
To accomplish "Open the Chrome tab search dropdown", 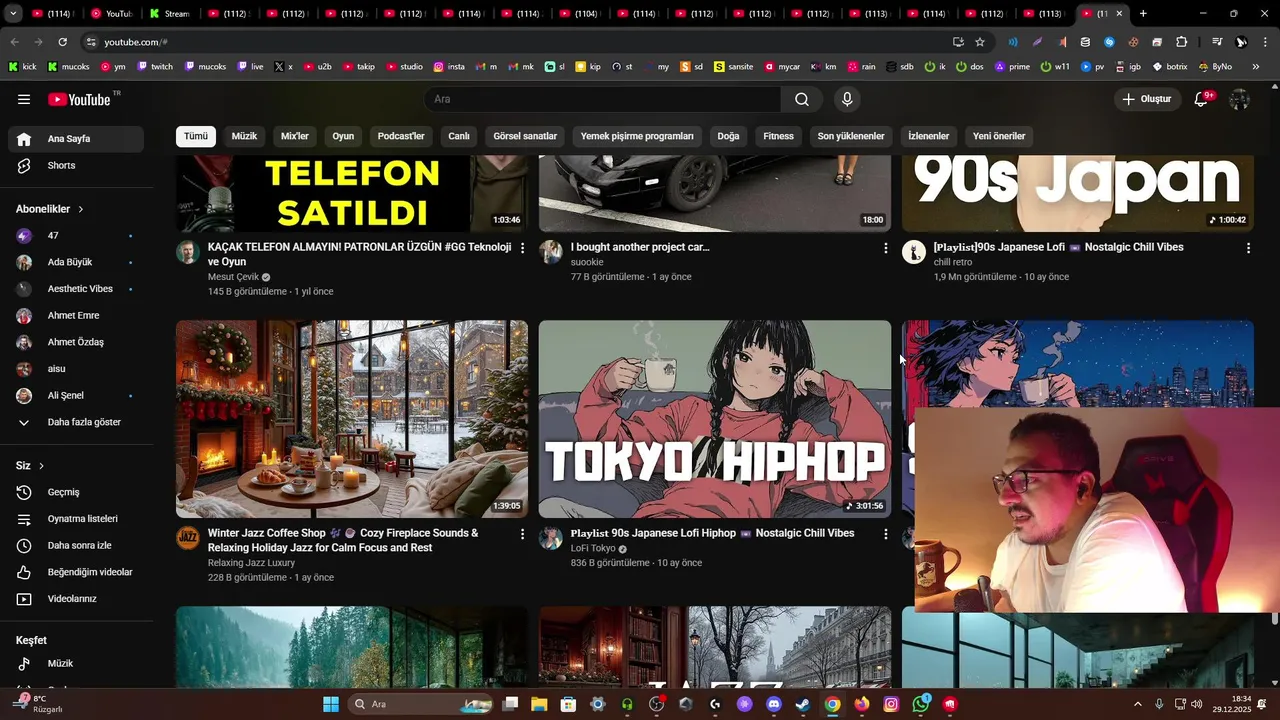I will coord(13,14).
